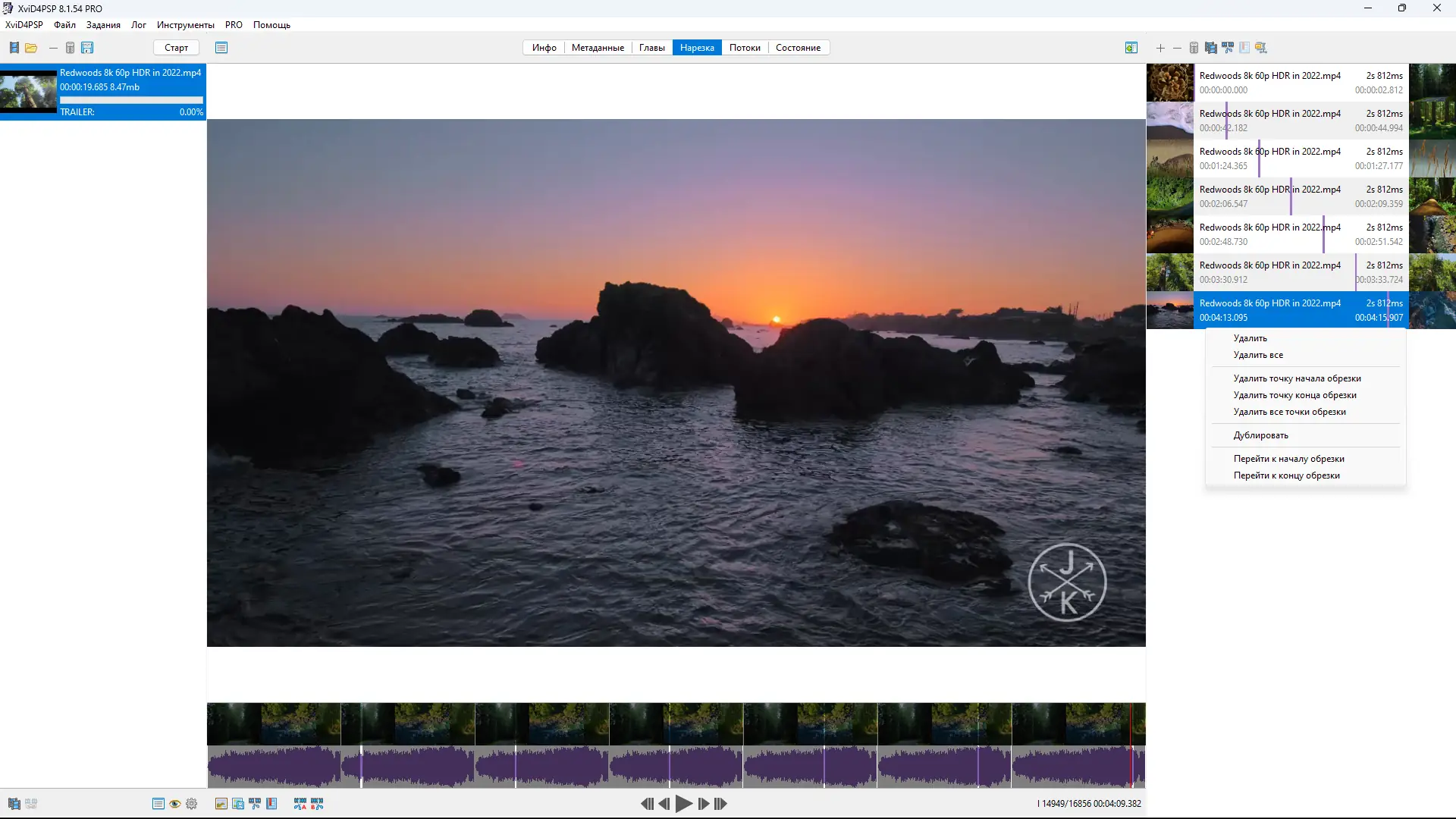Click the filmstrip clips icon near the plus button

click(1211, 48)
